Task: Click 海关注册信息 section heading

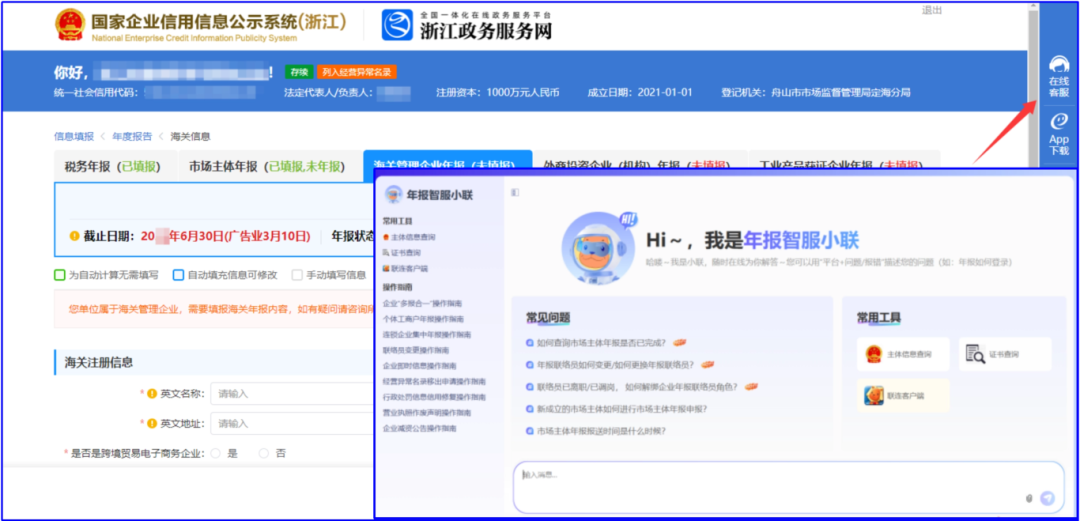Action: click(99, 362)
